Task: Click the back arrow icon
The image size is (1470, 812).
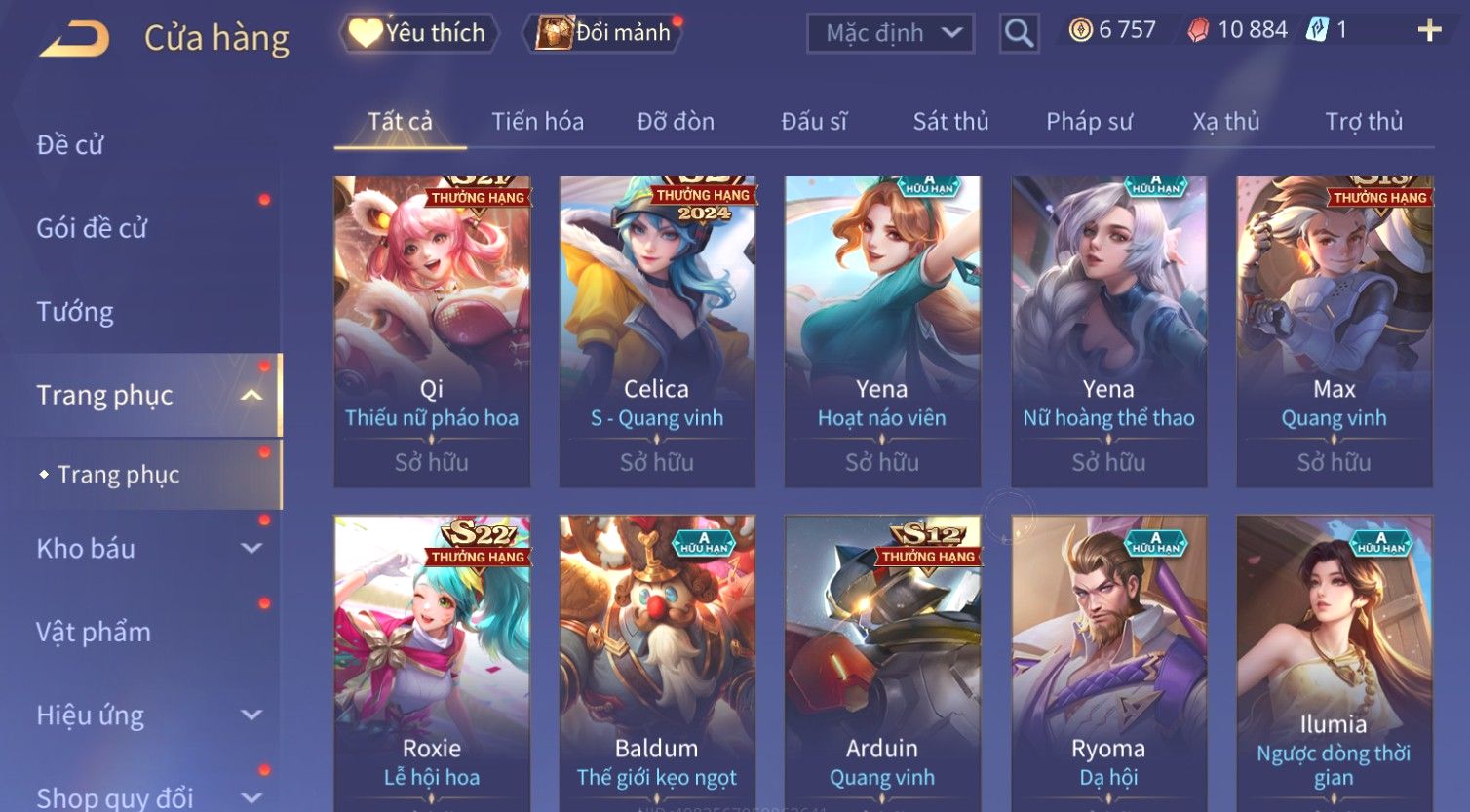Action: click(x=74, y=39)
